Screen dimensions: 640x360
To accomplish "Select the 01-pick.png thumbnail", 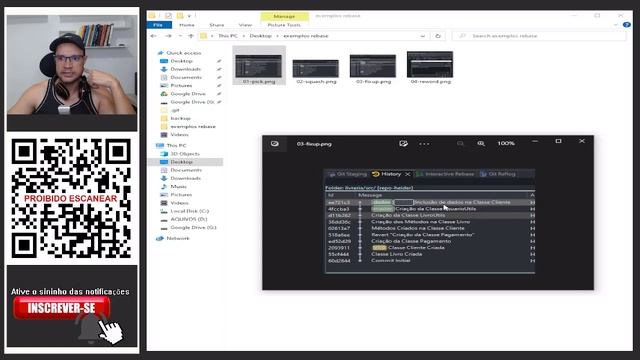I will 259,66.
